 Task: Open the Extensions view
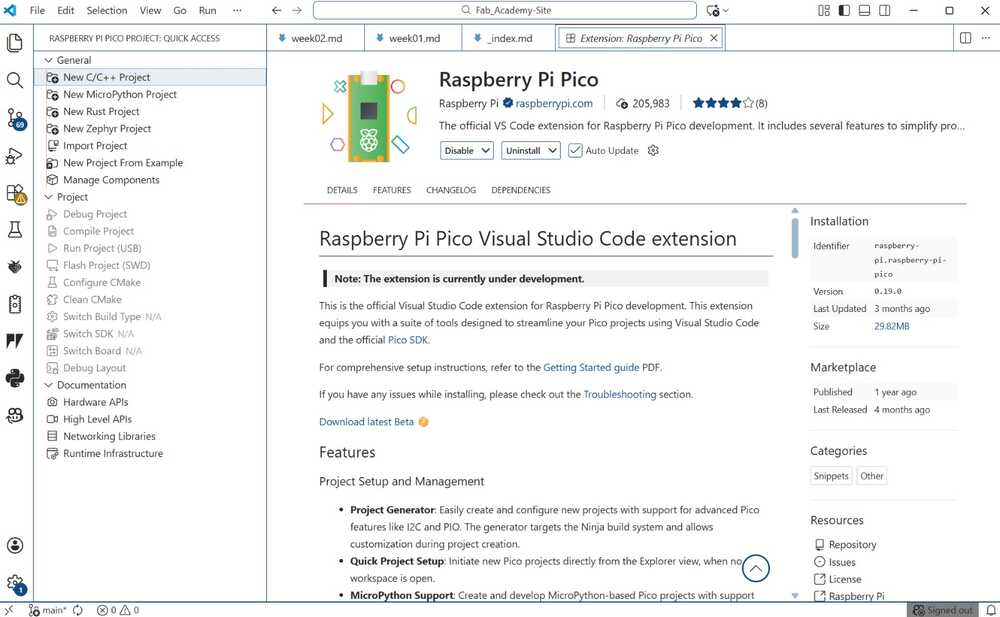point(14,190)
